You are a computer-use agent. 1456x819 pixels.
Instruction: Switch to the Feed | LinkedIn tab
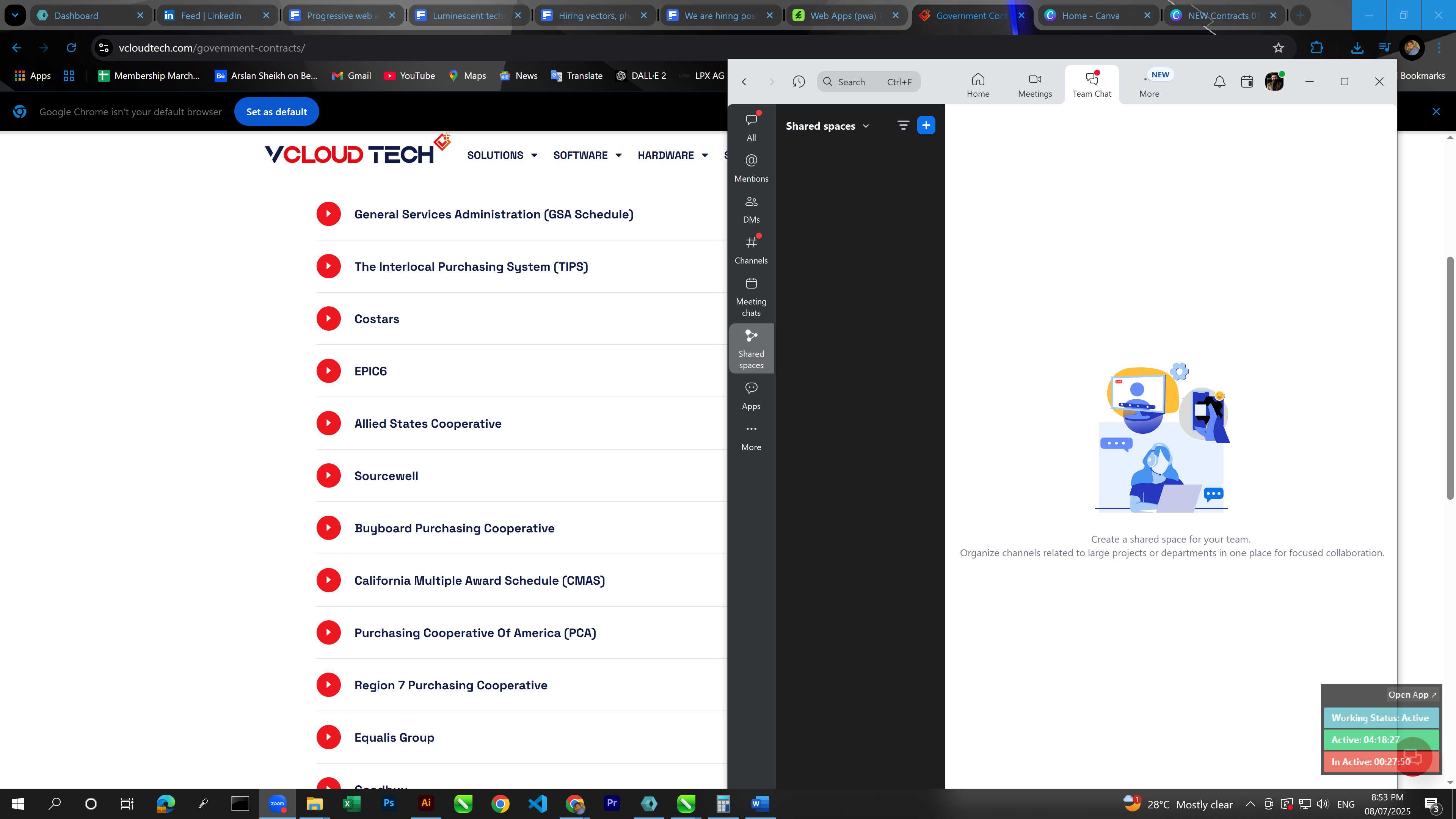coord(217,15)
